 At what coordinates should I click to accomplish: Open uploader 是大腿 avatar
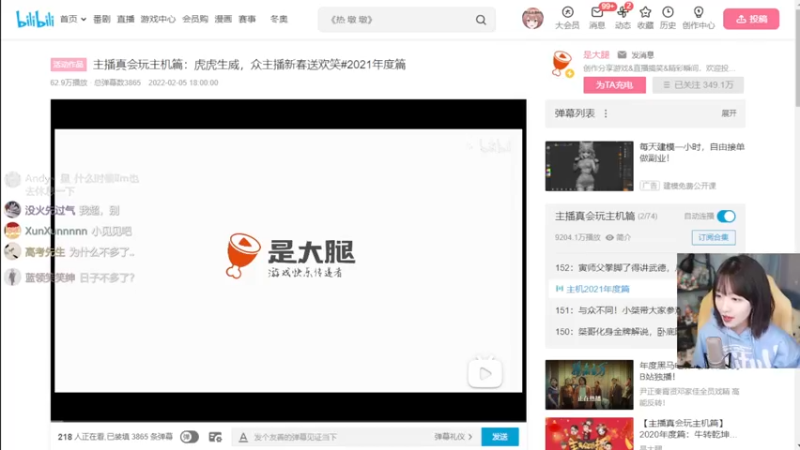tap(562, 64)
